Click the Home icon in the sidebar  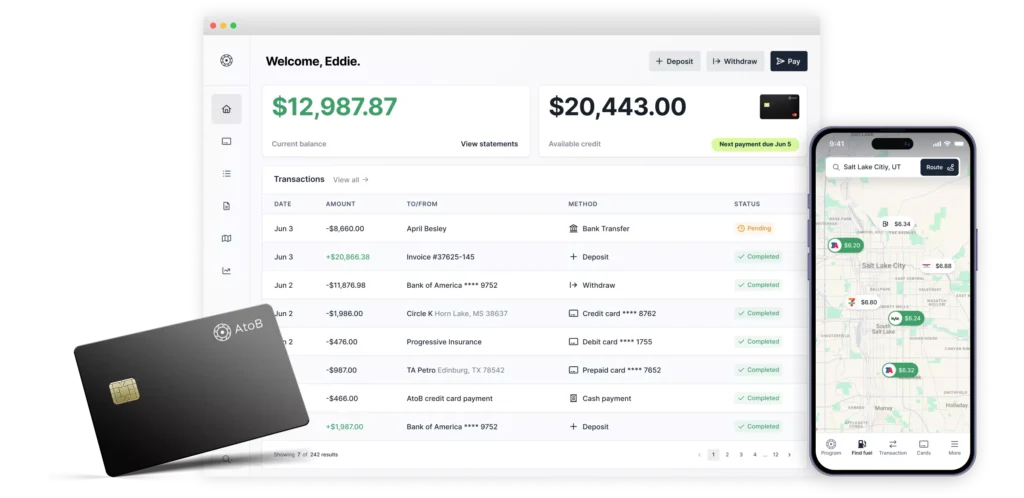tap(226, 109)
